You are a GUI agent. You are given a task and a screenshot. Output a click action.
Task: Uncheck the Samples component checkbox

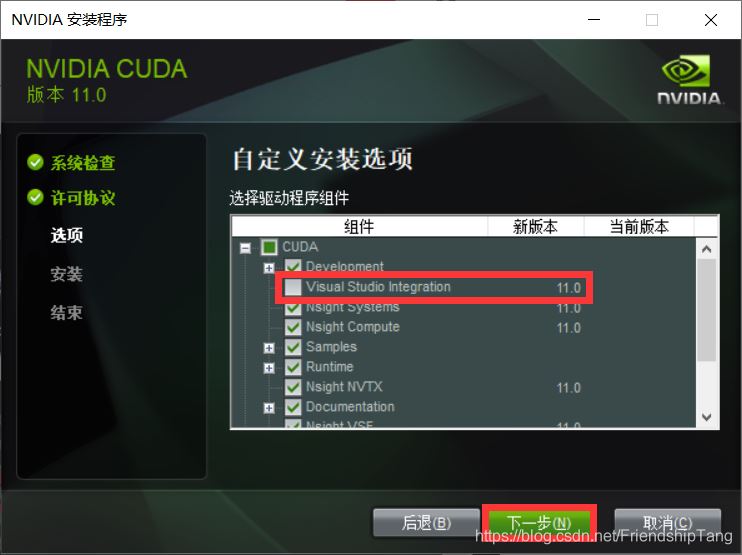[292, 347]
